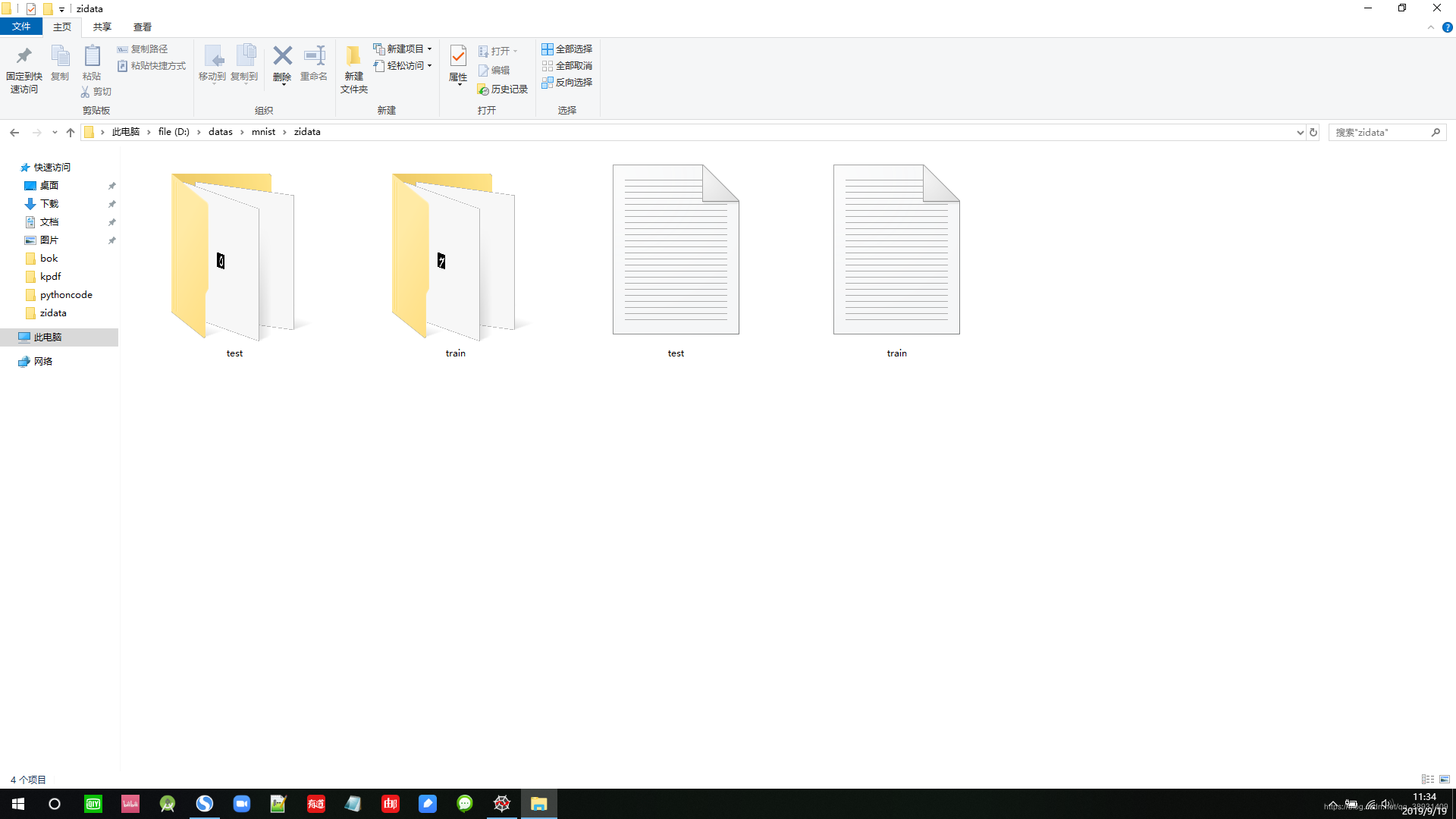The image size is (1456, 819).
Task: Switch to details view toggle
Action: (x=1427, y=779)
